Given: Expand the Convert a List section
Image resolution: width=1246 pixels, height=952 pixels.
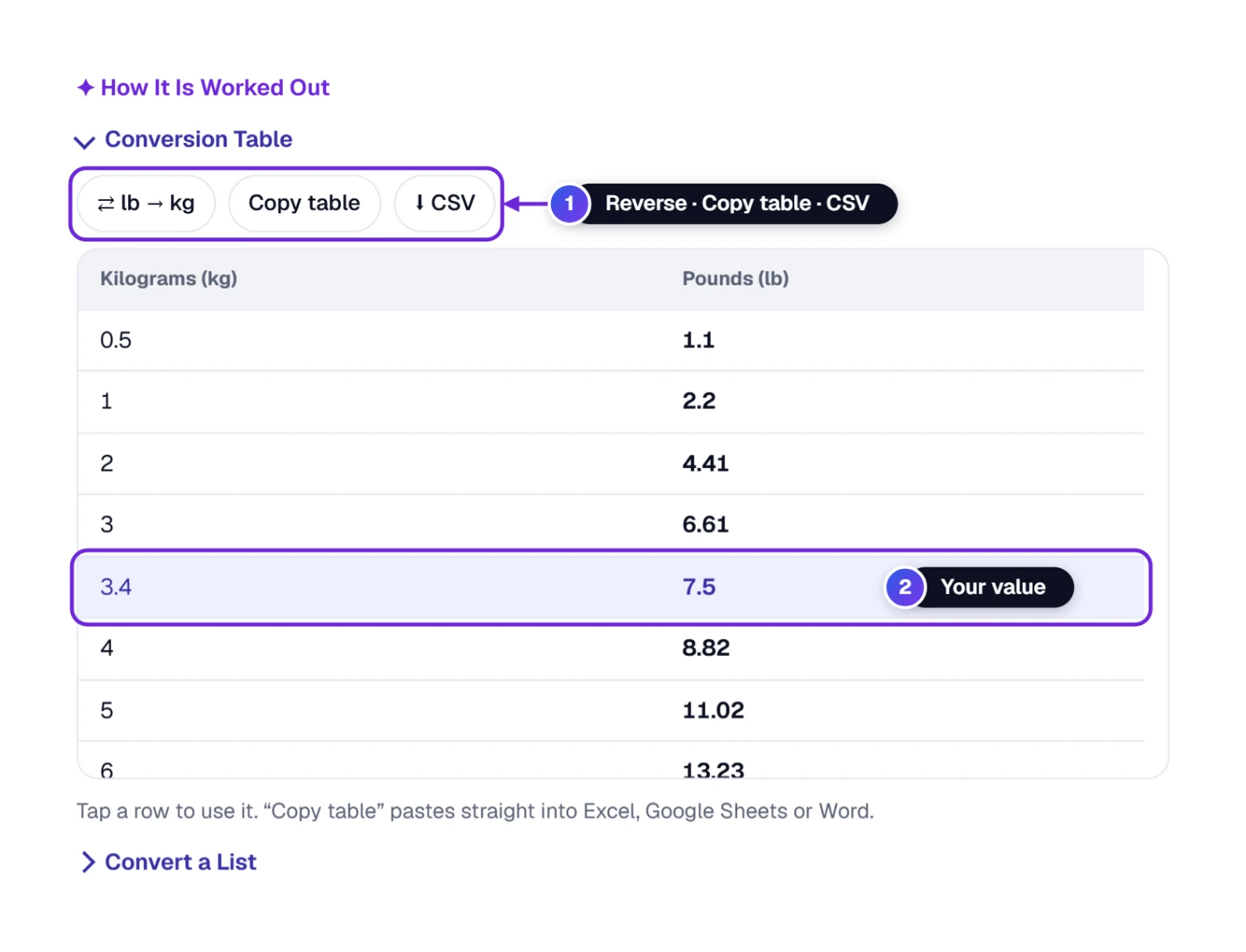Looking at the screenshot, I should (x=169, y=863).
